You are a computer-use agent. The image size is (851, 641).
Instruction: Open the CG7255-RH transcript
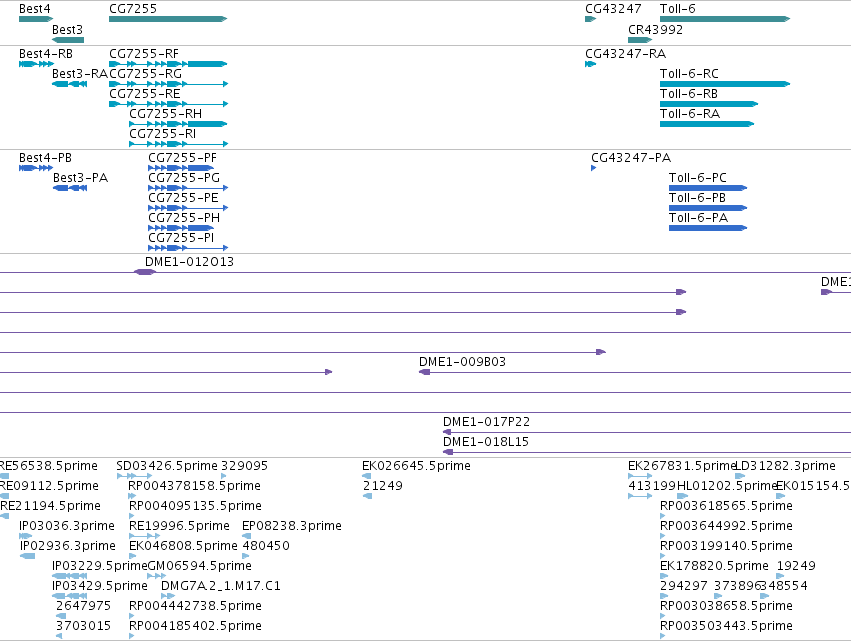point(178,124)
